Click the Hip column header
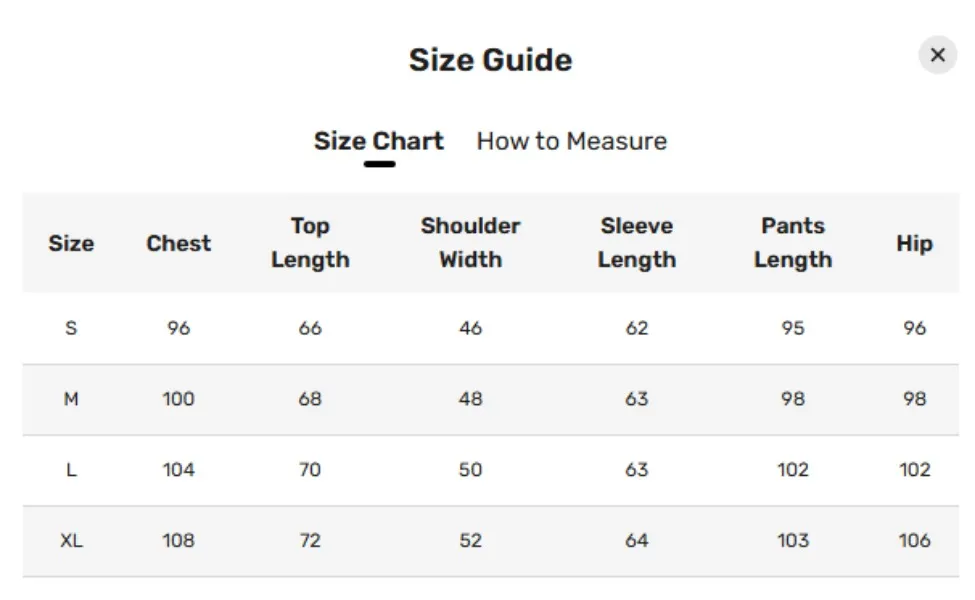 point(914,243)
